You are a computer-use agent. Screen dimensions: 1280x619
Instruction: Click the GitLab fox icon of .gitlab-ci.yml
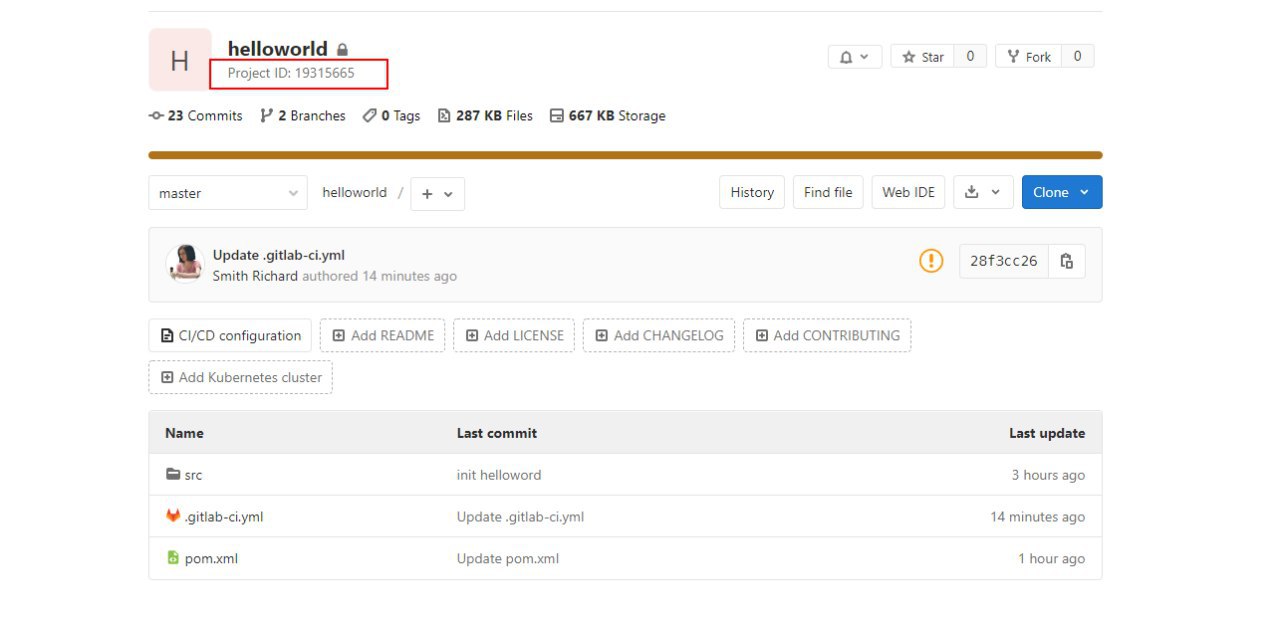(x=173, y=516)
